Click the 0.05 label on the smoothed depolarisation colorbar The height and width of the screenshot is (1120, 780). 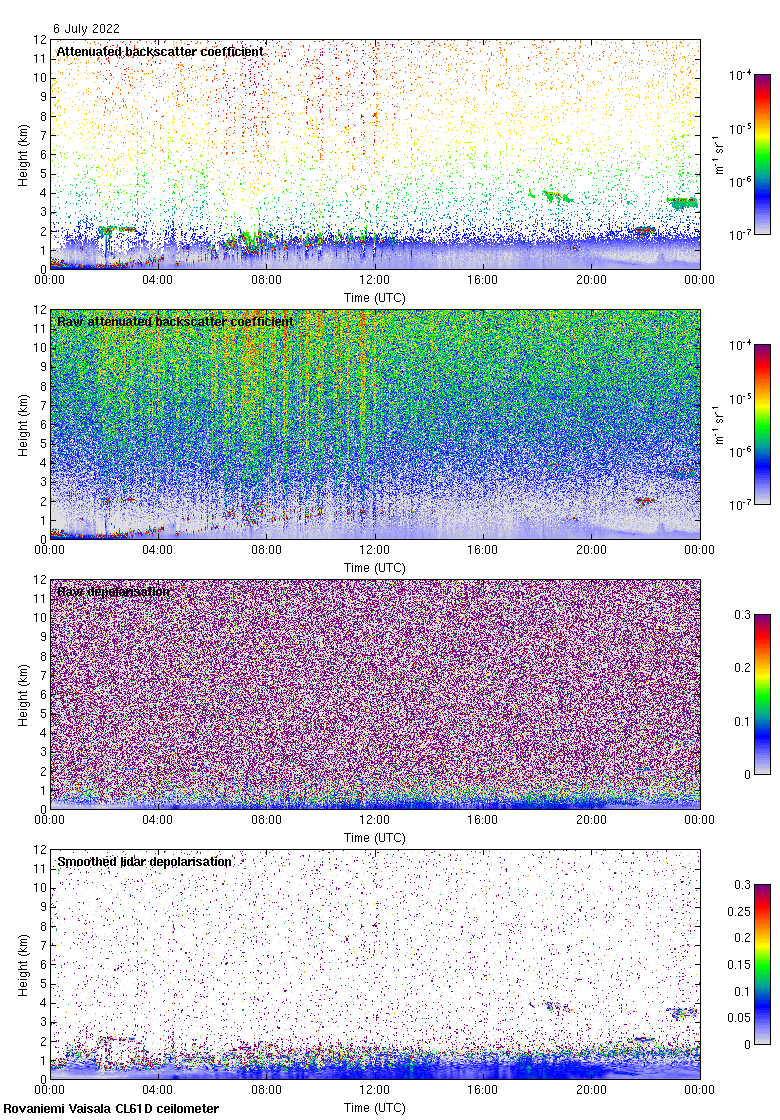(739, 1018)
